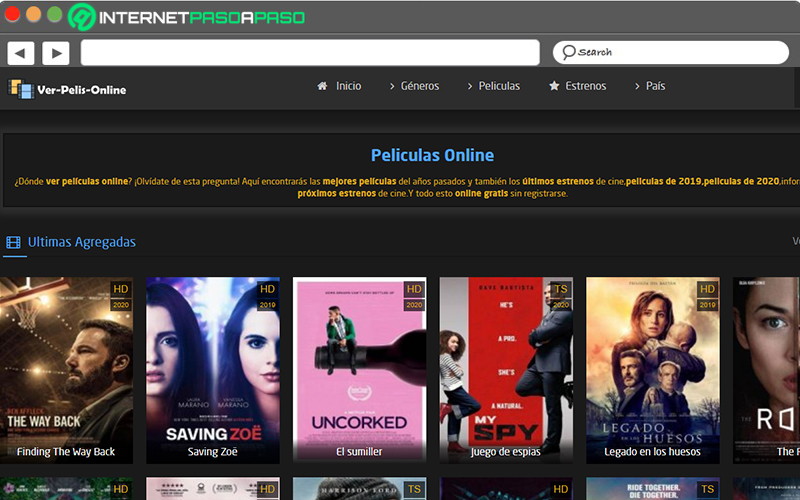Click the InternetPasoaPaso header logo
Viewport: 800px width, 500px height.
click(186, 17)
